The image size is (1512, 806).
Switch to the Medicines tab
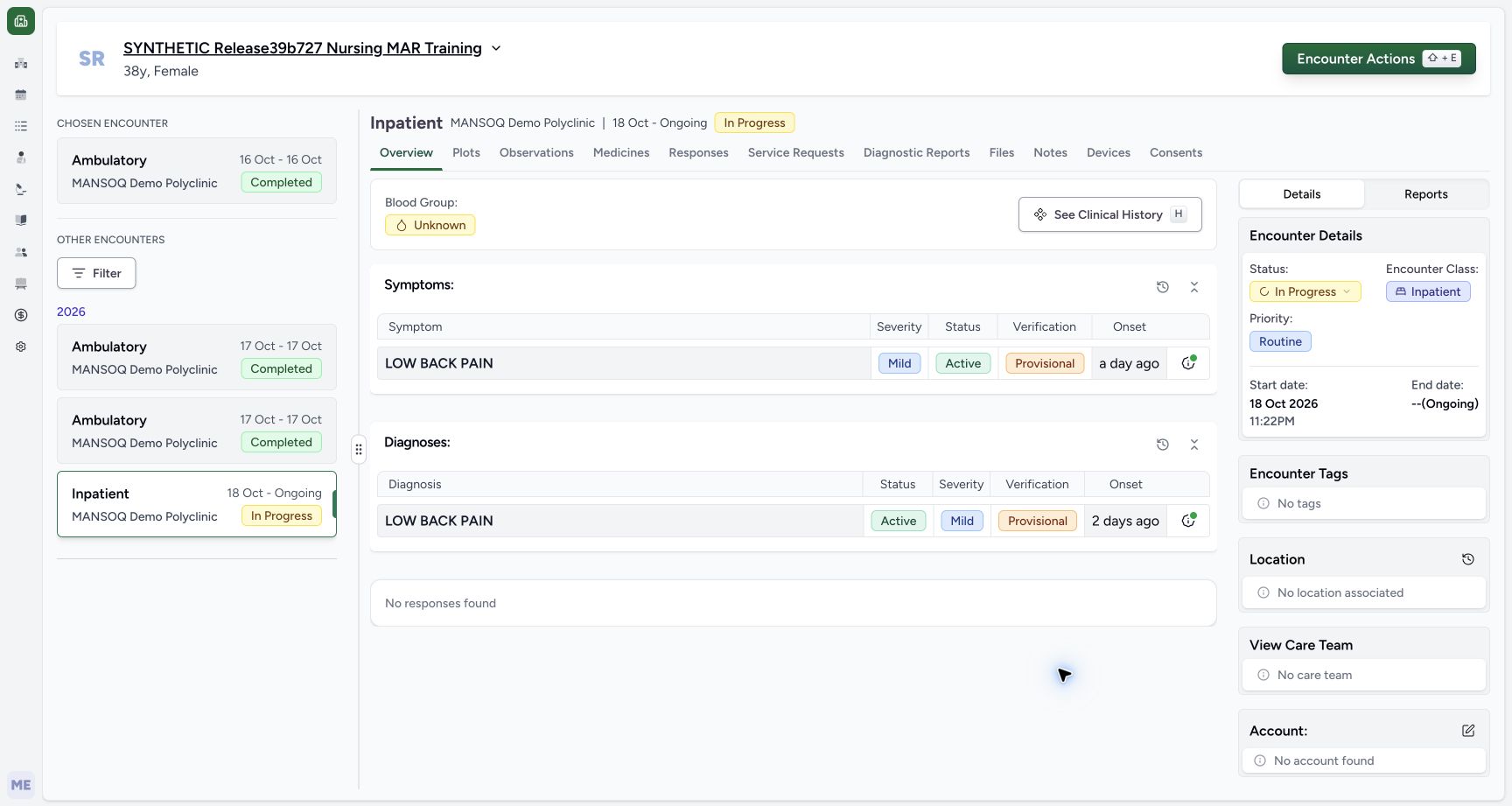click(621, 152)
